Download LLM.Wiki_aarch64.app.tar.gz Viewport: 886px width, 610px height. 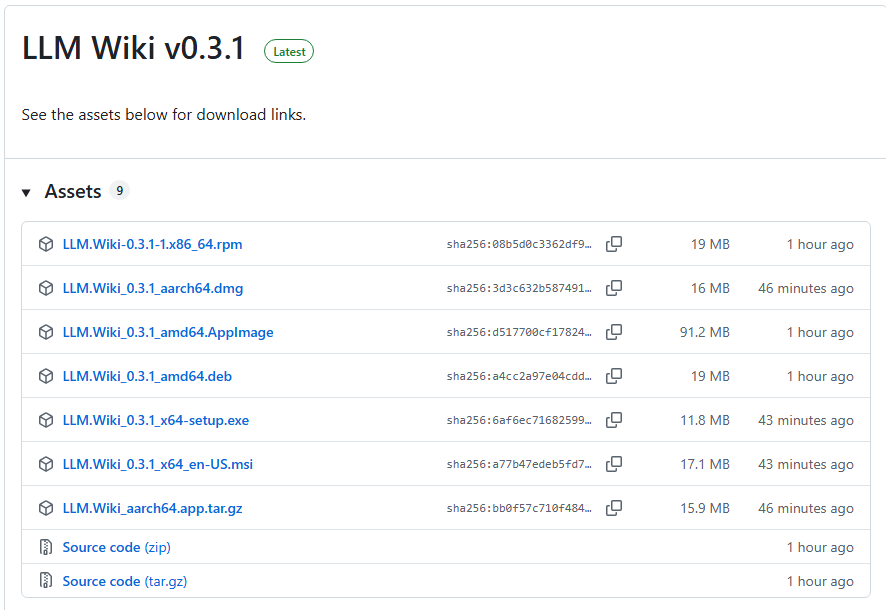click(153, 508)
